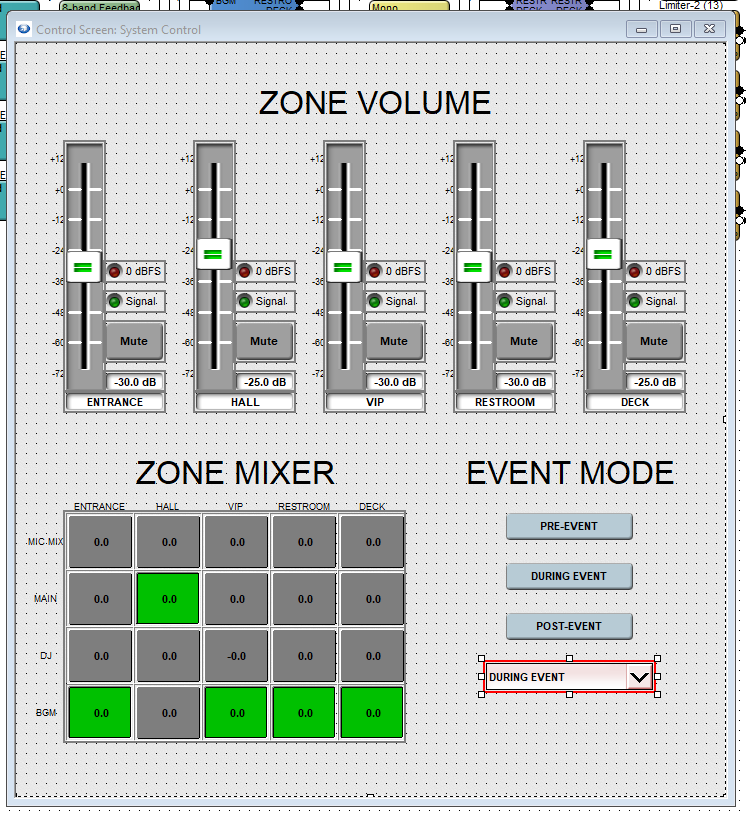Click the ENTRANCE 0 dBFS clip indicator
This screenshot has width=746, height=817.
click(114, 271)
